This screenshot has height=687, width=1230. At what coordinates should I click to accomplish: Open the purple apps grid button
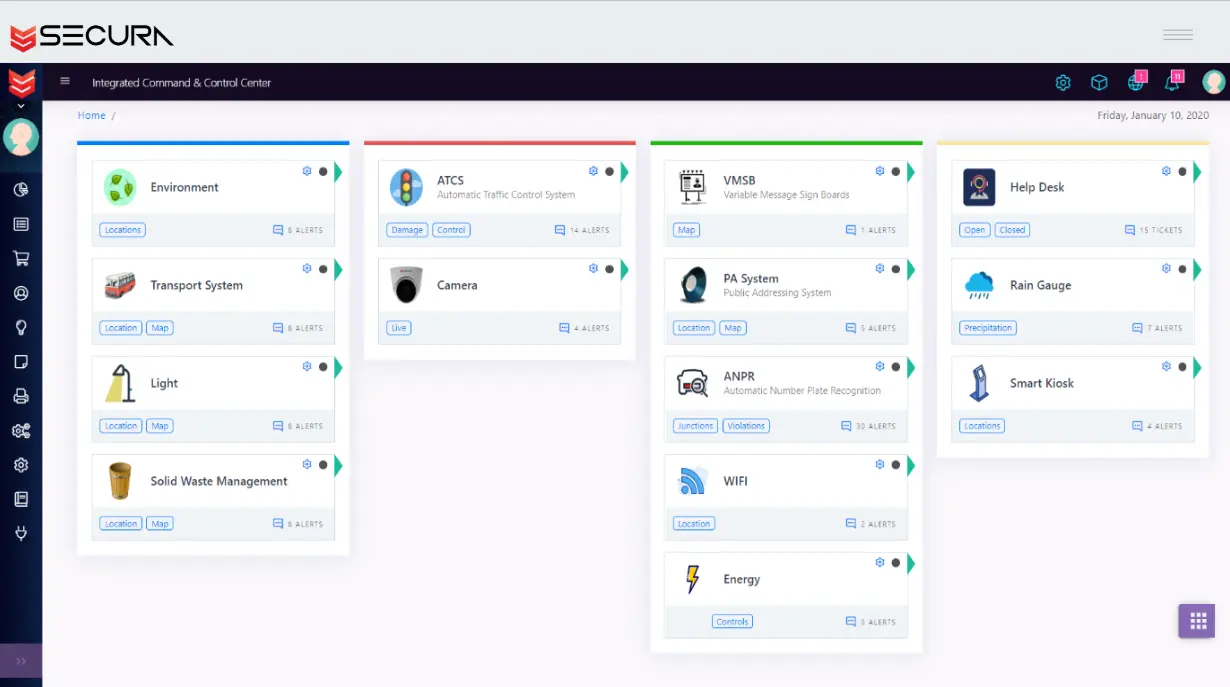coord(1196,620)
